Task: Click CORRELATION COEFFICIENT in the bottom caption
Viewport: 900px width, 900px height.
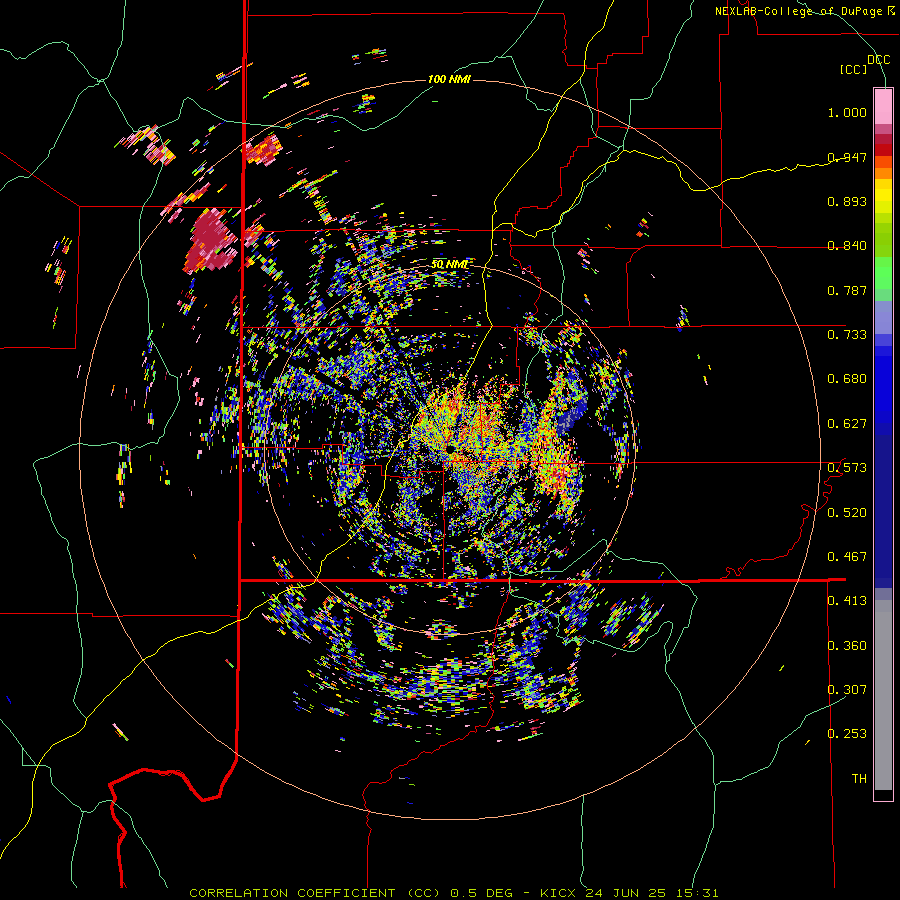Action: tap(292, 893)
